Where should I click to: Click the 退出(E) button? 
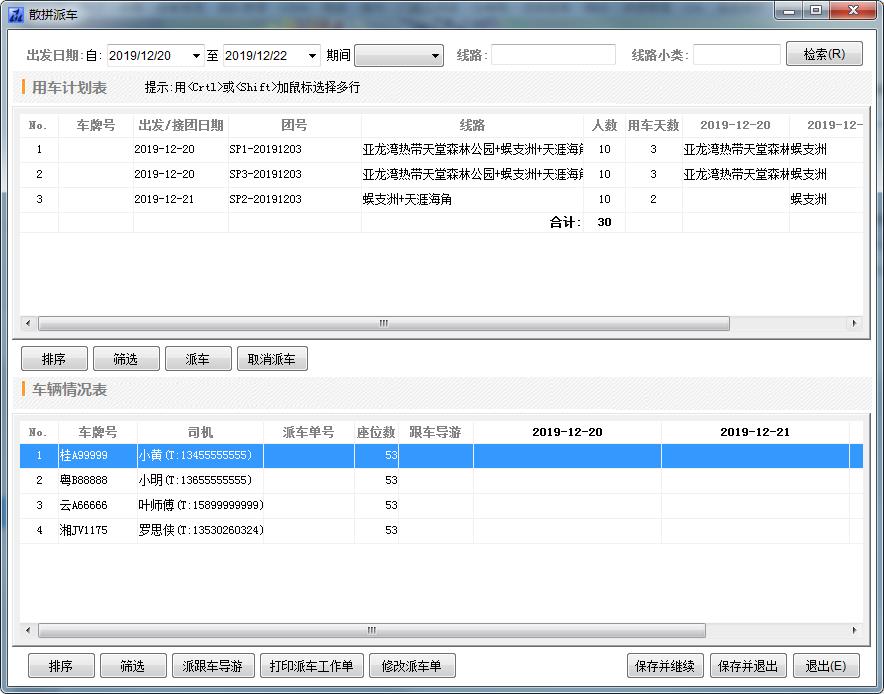[826, 666]
